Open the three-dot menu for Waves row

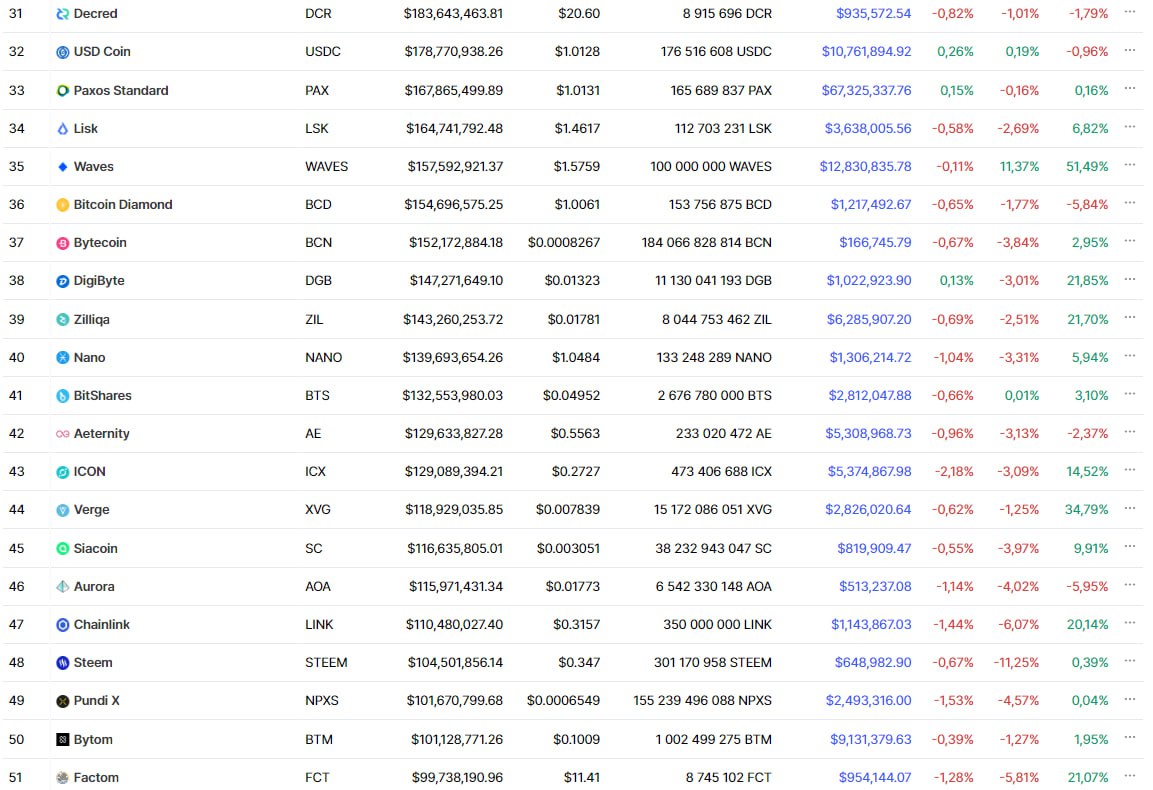[1129, 165]
